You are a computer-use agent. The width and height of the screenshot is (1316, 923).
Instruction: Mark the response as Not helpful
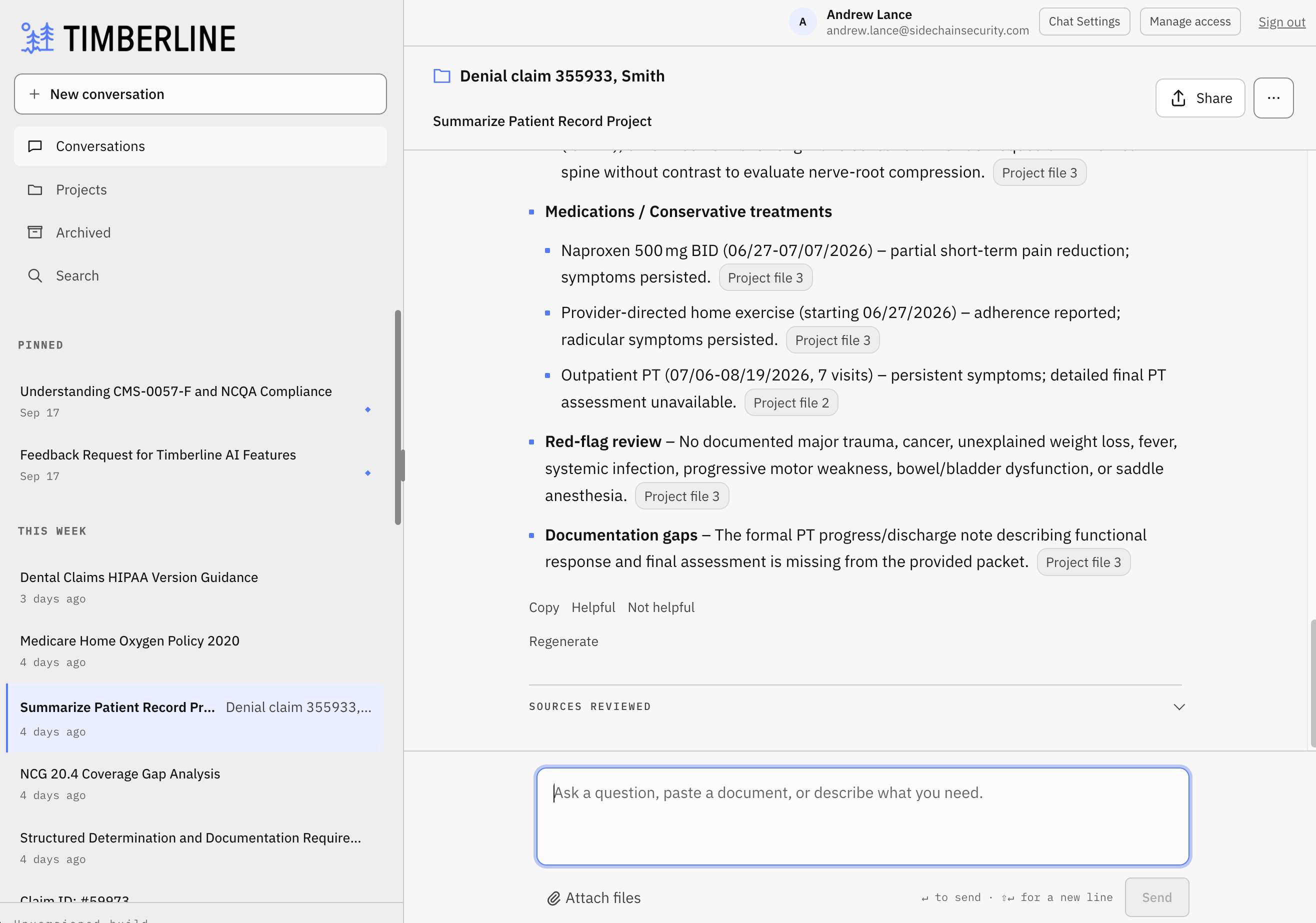[x=661, y=607]
